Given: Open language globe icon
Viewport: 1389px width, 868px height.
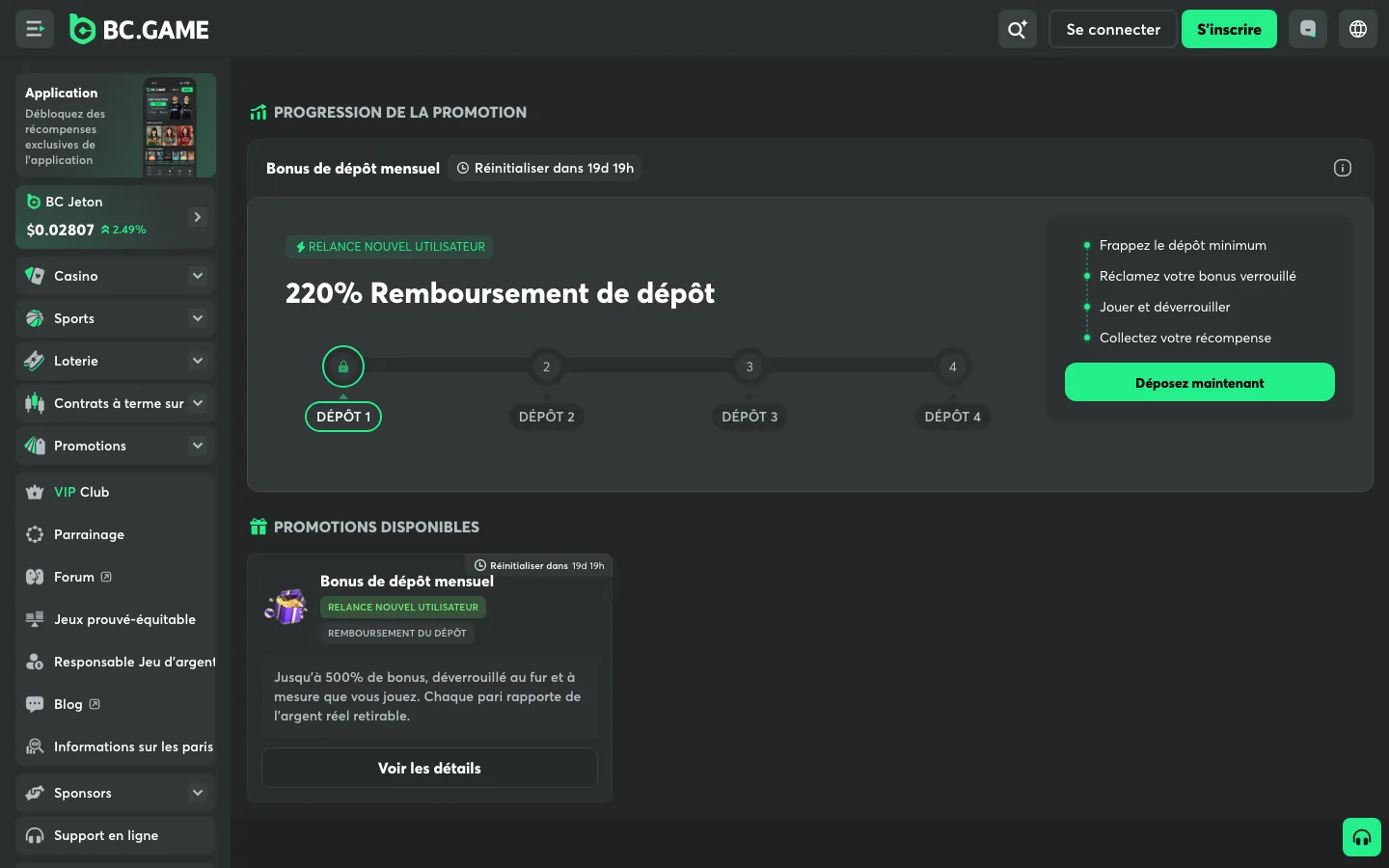Looking at the screenshot, I should pyautogui.click(x=1358, y=29).
